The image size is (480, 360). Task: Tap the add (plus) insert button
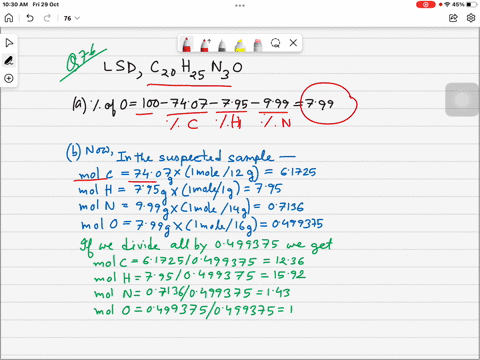coord(9,79)
